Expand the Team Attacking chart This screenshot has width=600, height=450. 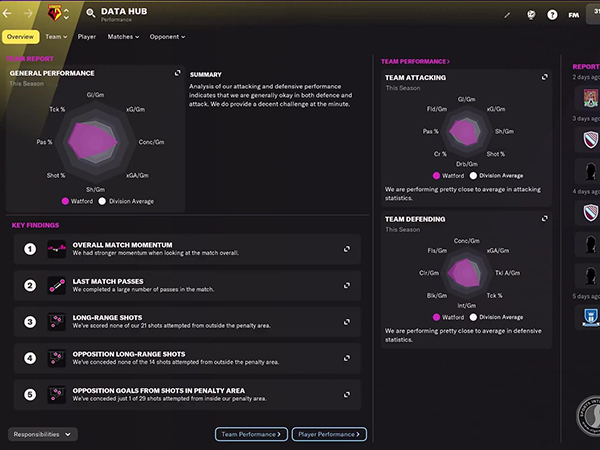tap(545, 77)
